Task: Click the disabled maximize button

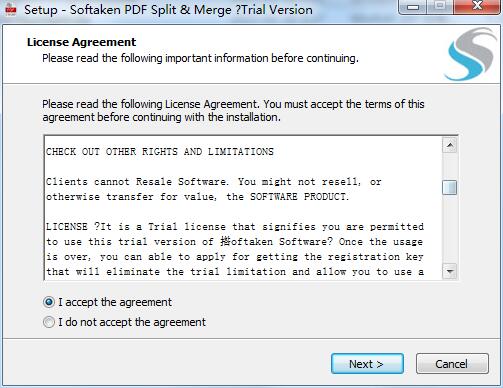Action: [440, 7]
